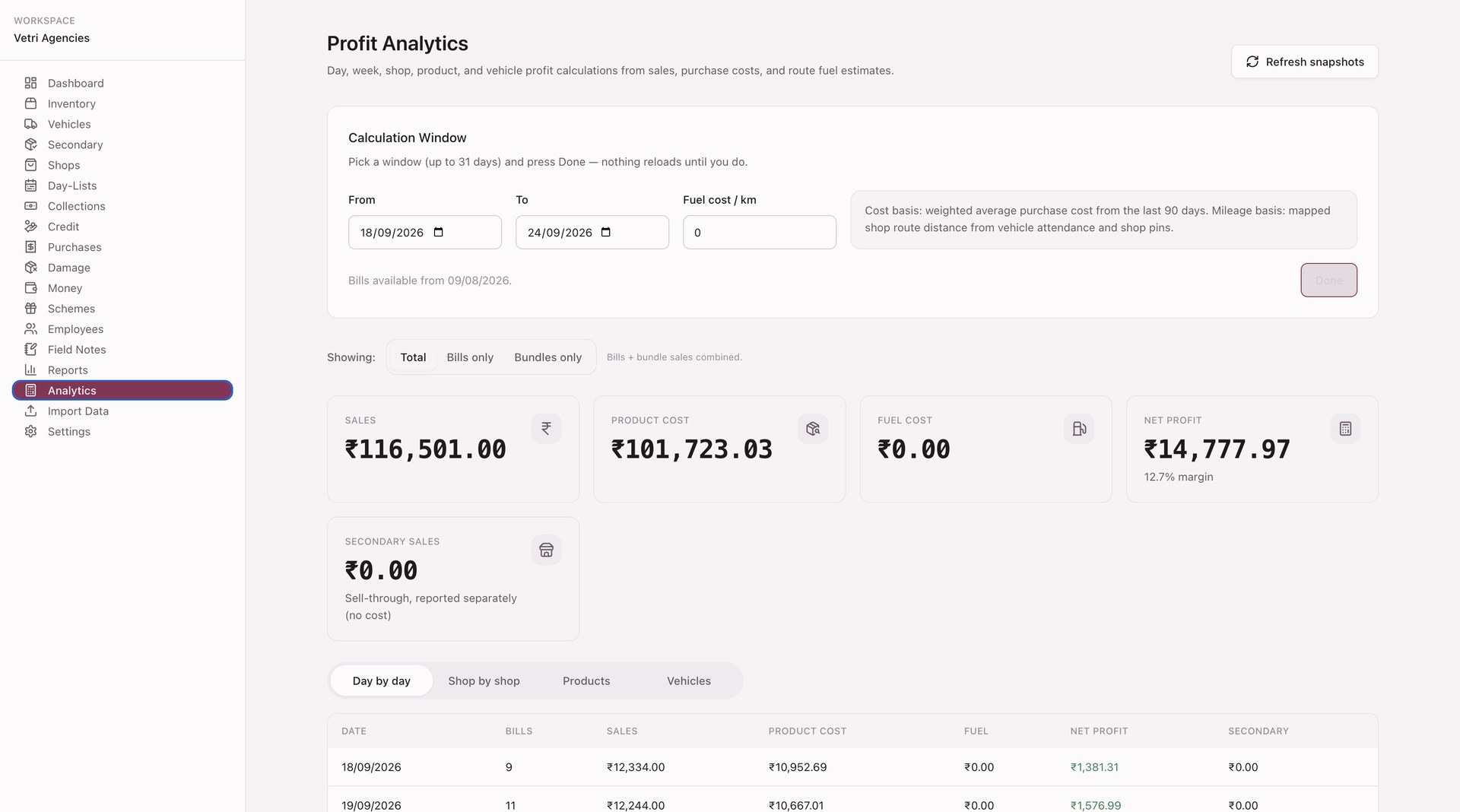The width and height of the screenshot is (1460, 812).
Task: Click the ₹14,777.97 net profit total
Action: 1217,449
